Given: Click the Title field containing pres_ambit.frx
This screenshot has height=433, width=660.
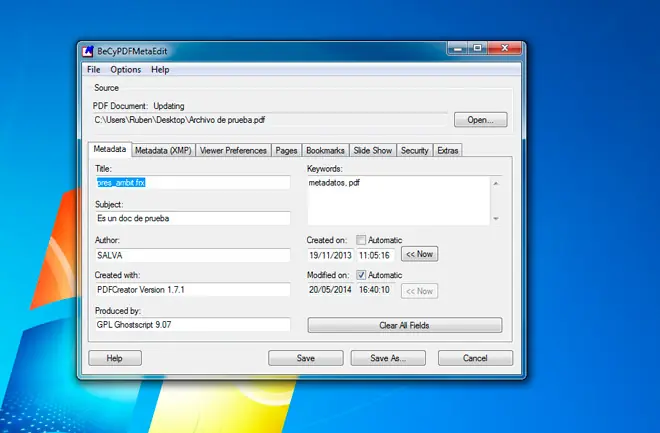Looking at the screenshot, I should pyautogui.click(x=193, y=183).
